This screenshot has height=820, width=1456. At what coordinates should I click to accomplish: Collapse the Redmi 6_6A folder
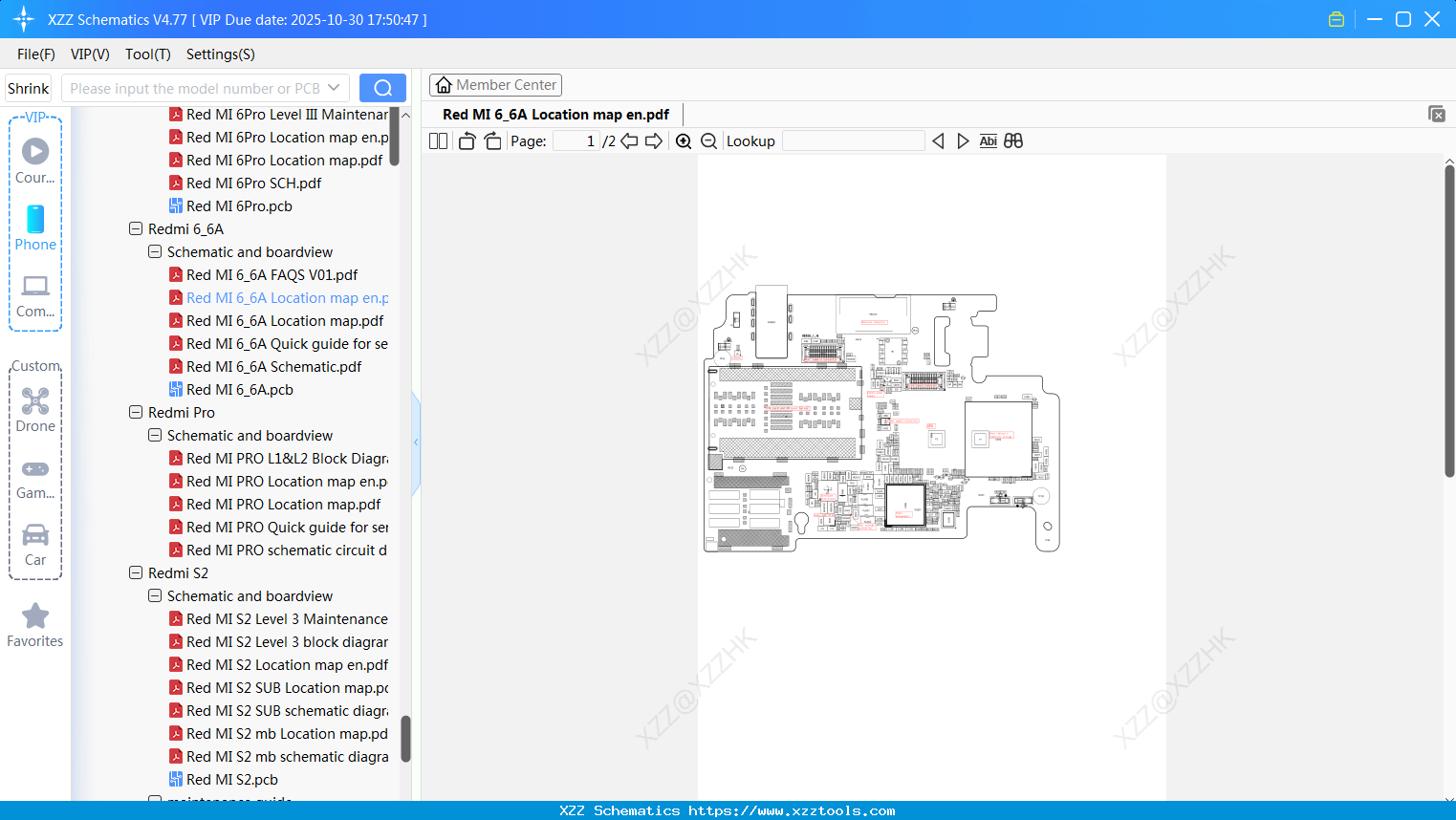click(x=136, y=229)
